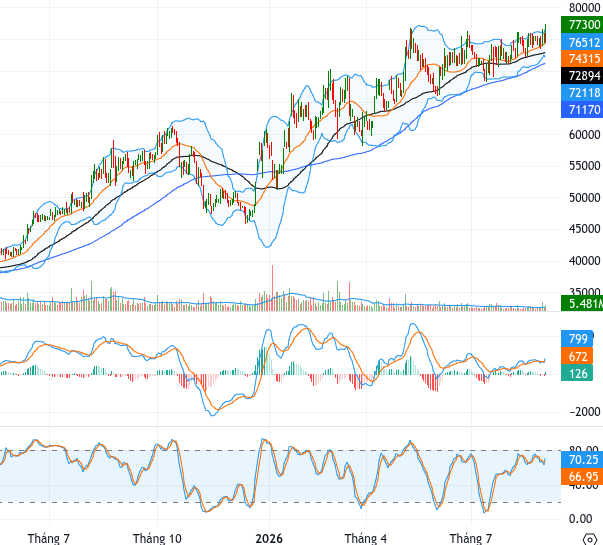Click the −2000 MACD scale value
The height and width of the screenshot is (545, 603).
[585, 412]
